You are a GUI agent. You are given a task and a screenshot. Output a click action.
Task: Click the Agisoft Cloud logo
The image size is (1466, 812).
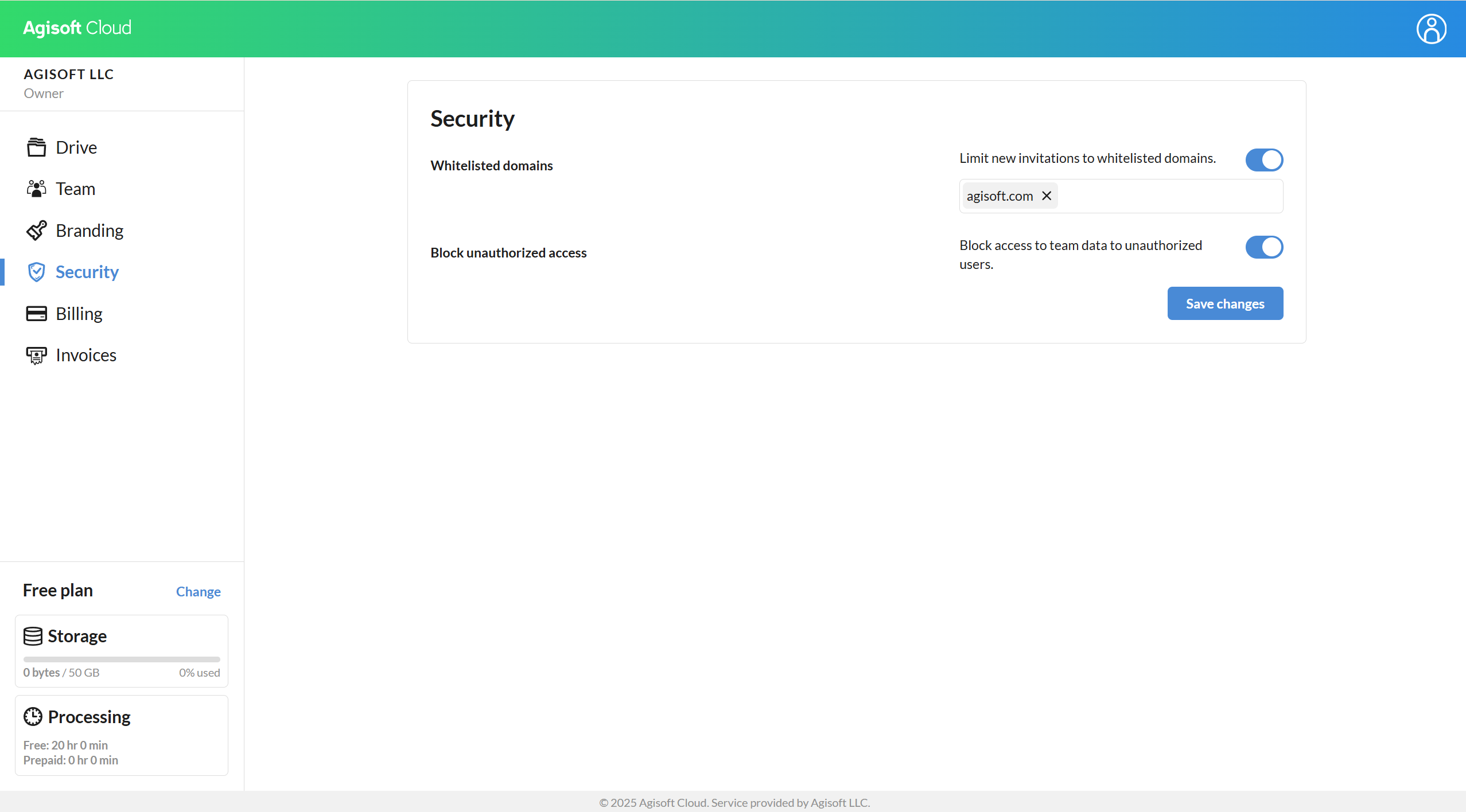pyautogui.click(x=77, y=28)
